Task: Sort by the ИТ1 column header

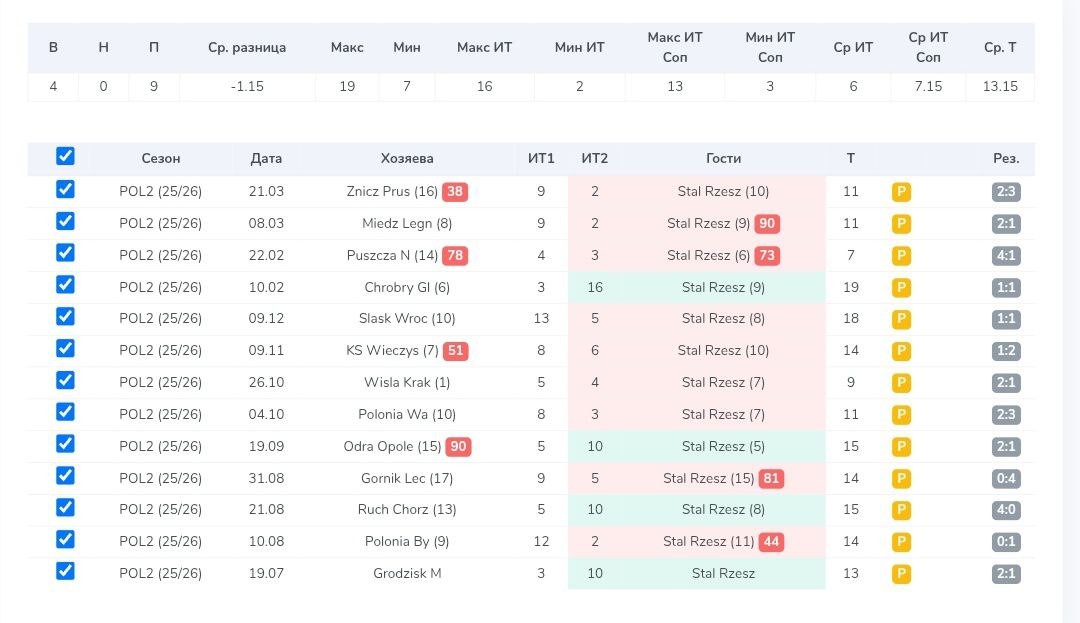Action: 541,158
